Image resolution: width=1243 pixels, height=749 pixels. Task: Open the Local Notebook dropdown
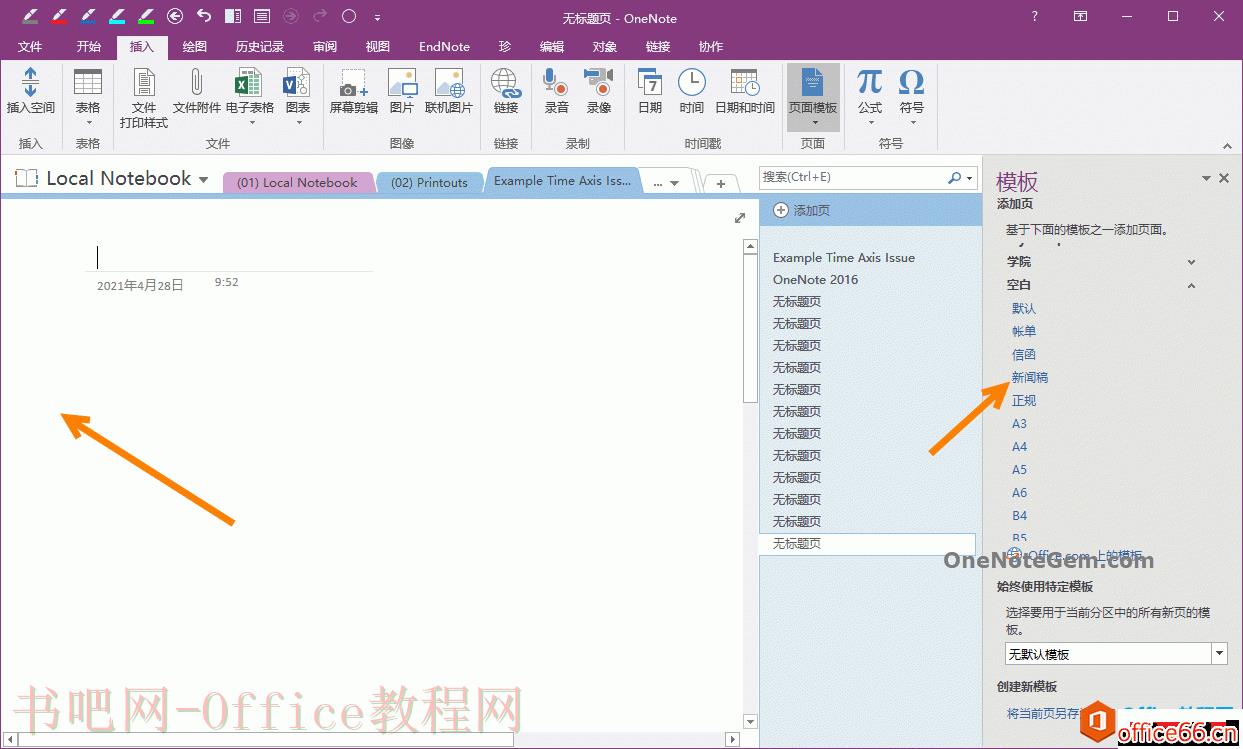[204, 180]
